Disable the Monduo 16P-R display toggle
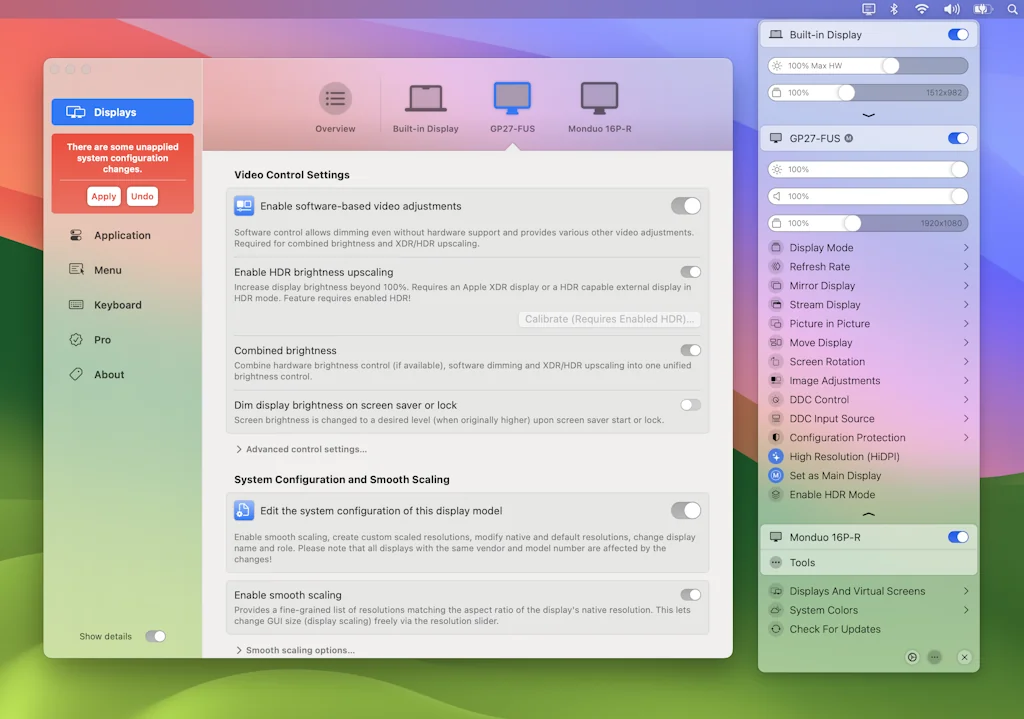This screenshot has width=1024, height=719. (957, 536)
